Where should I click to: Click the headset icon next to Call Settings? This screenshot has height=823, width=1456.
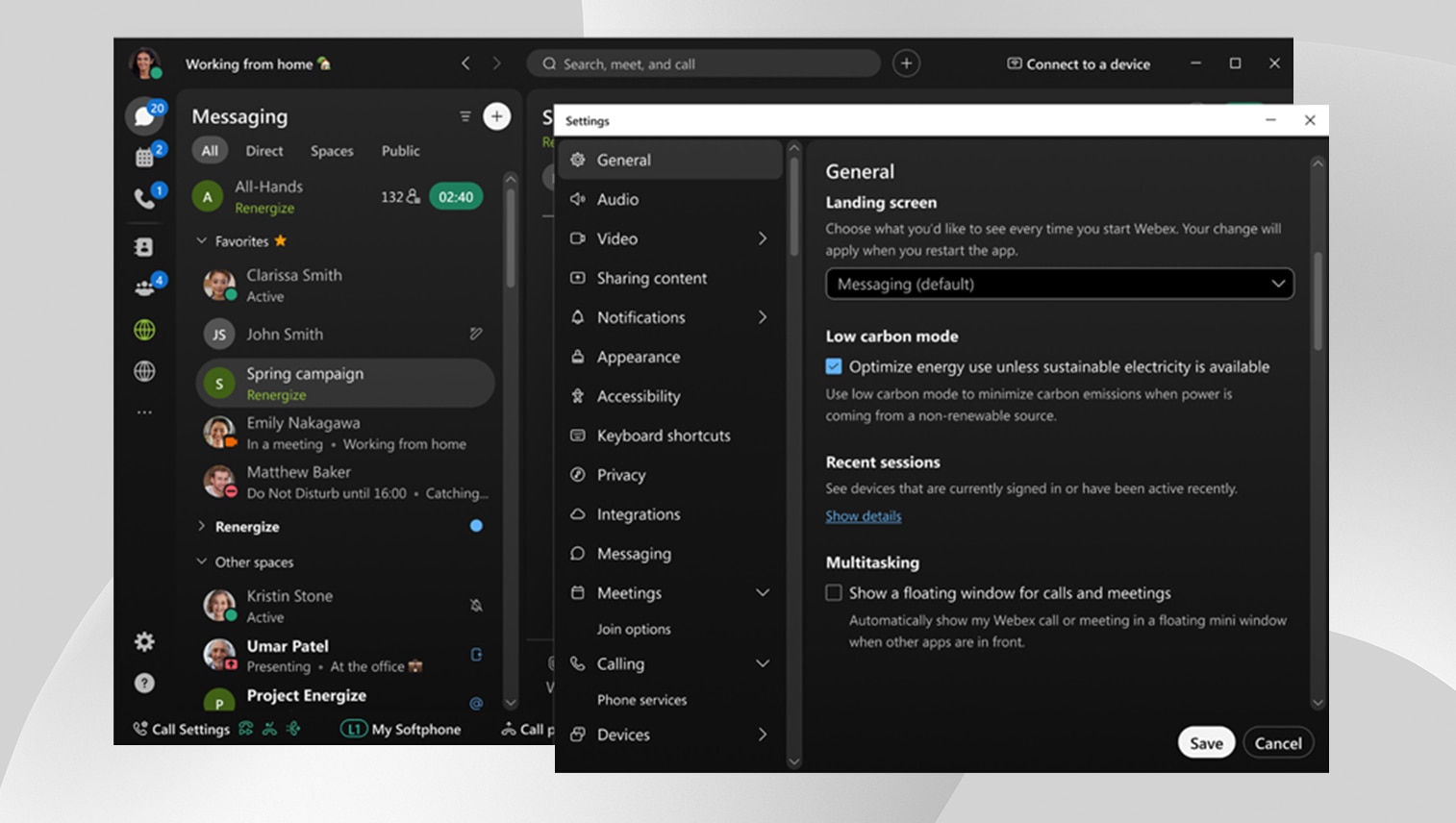[246, 729]
